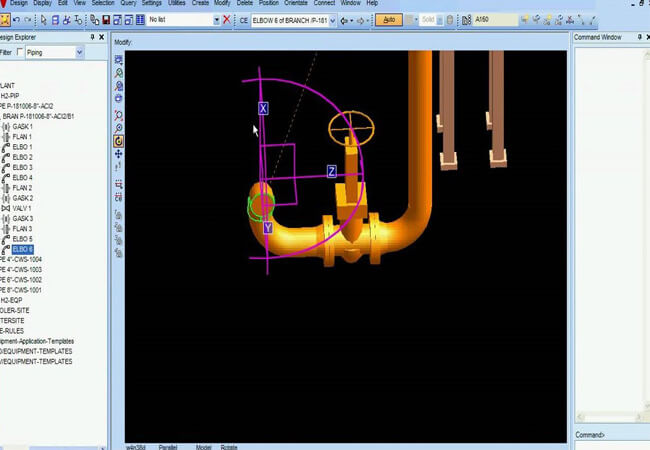Open the Solid representation dropdown
Viewport: 650px width, 450px height.
(439, 19)
